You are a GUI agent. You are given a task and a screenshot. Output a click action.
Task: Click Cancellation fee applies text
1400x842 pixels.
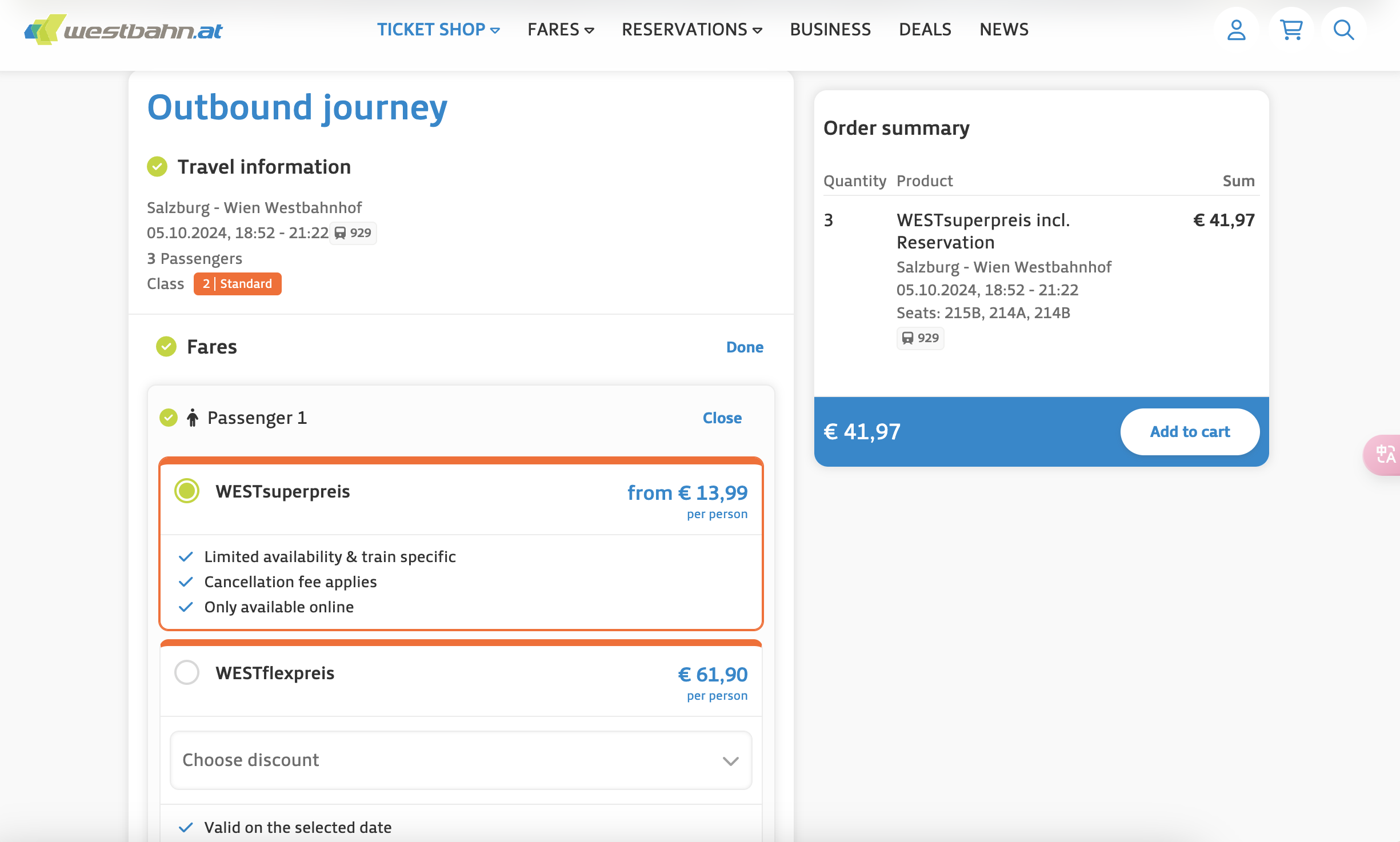point(290,582)
